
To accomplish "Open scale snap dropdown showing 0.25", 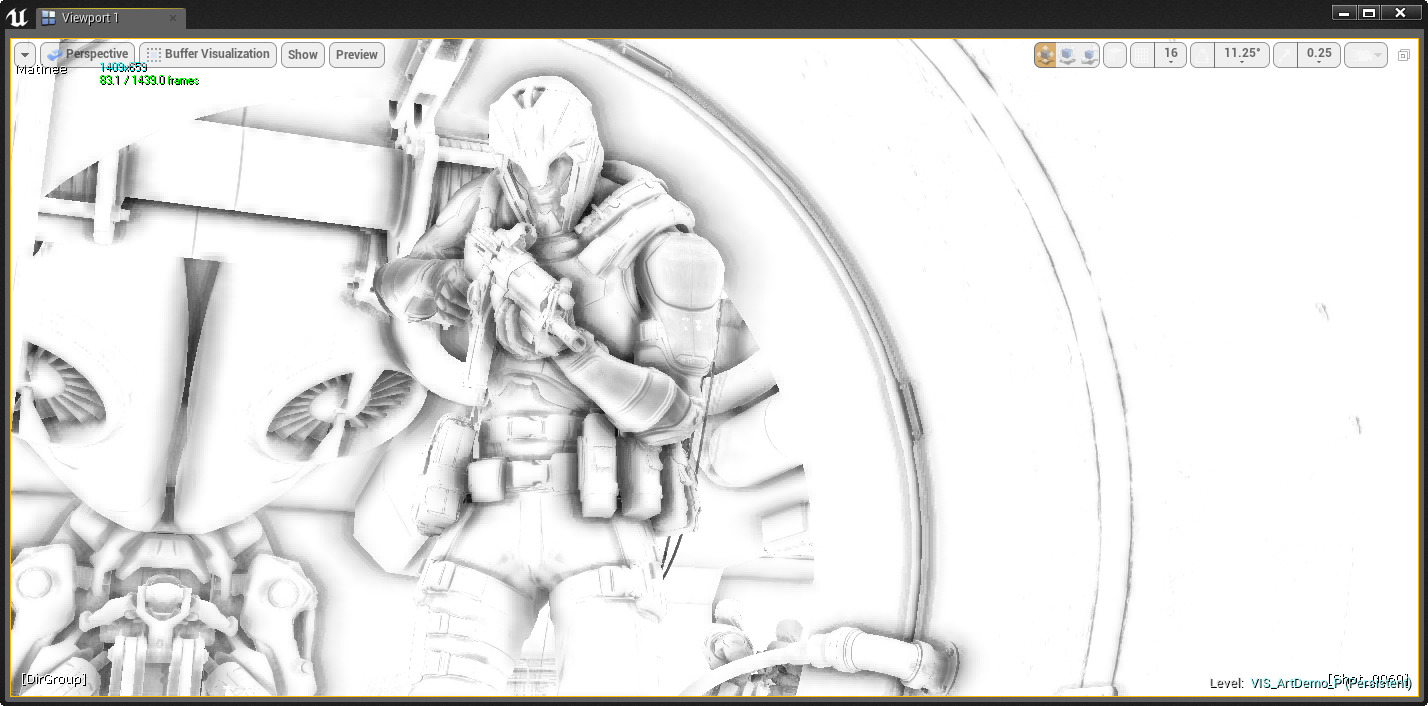I will pyautogui.click(x=1319, y=55).
